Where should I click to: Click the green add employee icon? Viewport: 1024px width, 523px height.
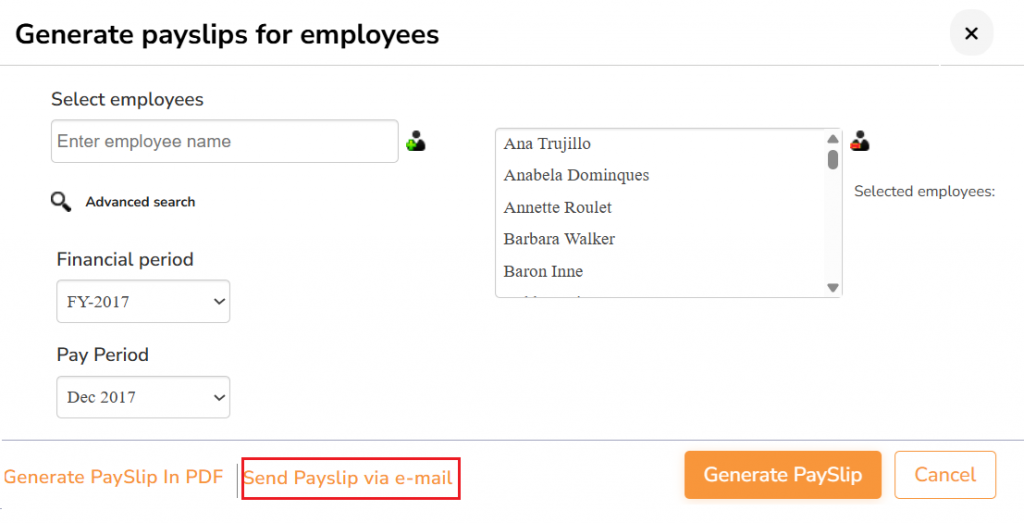[x=416, y=142]
